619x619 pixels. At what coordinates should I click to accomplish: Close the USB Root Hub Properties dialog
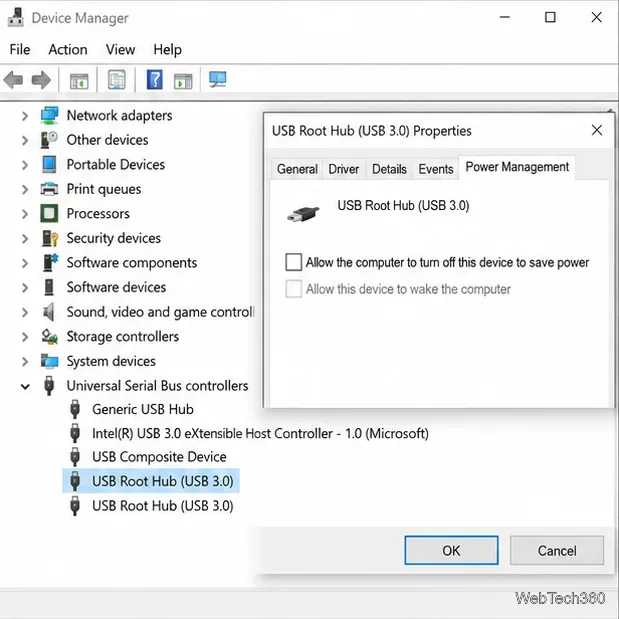[x=596, y=130]
